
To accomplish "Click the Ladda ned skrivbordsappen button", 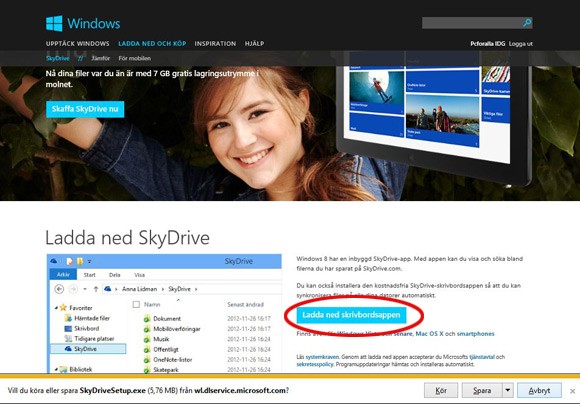I will [x=351, y=315].
